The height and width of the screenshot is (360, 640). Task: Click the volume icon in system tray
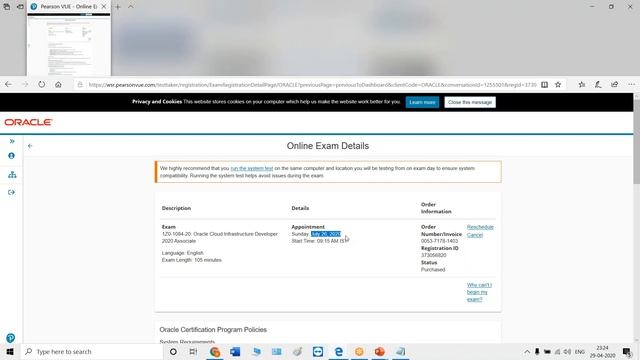(567, 351)
